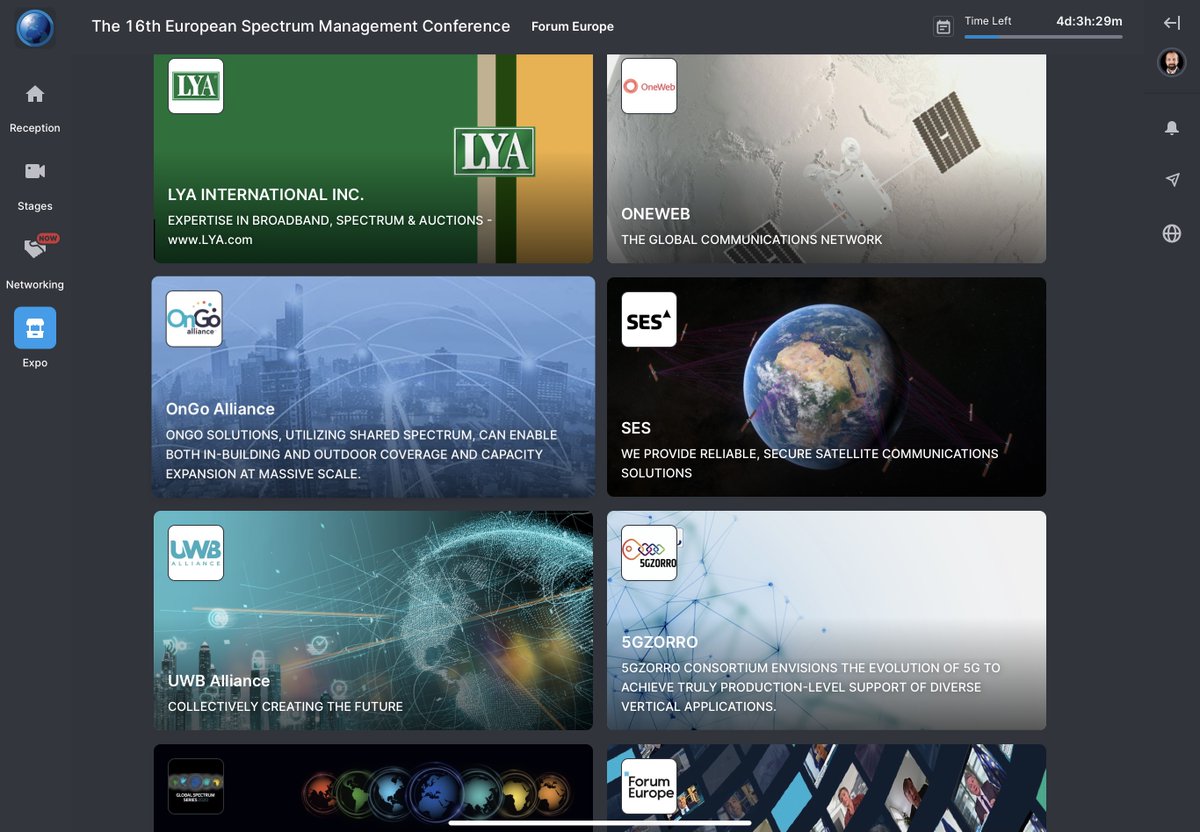Click the Networking label
This screenshot has height=832, width=1200.
click(x=35, y=285)
